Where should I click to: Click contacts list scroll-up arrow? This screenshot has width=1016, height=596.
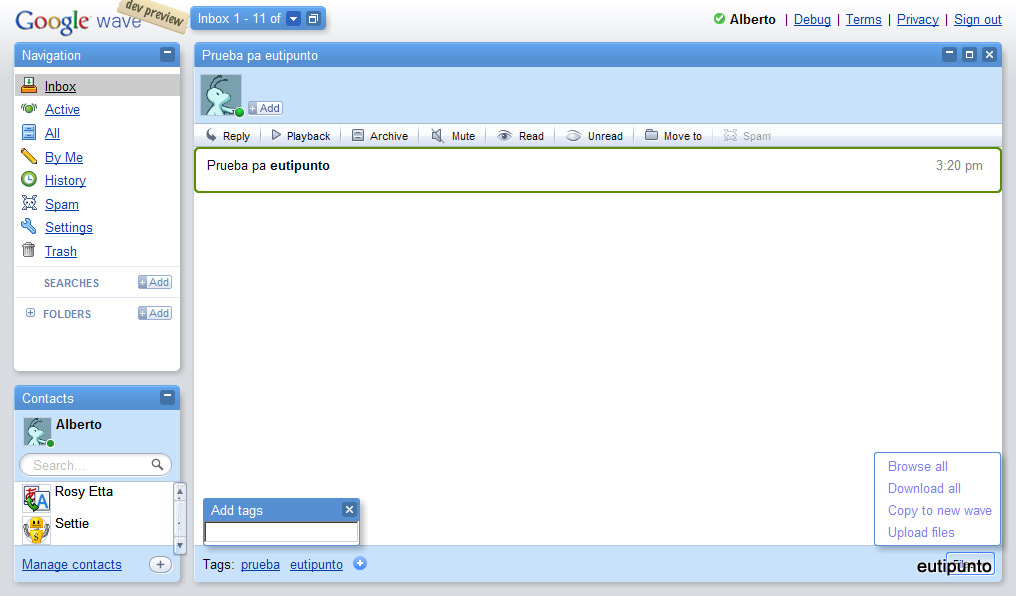coord(180,492)
